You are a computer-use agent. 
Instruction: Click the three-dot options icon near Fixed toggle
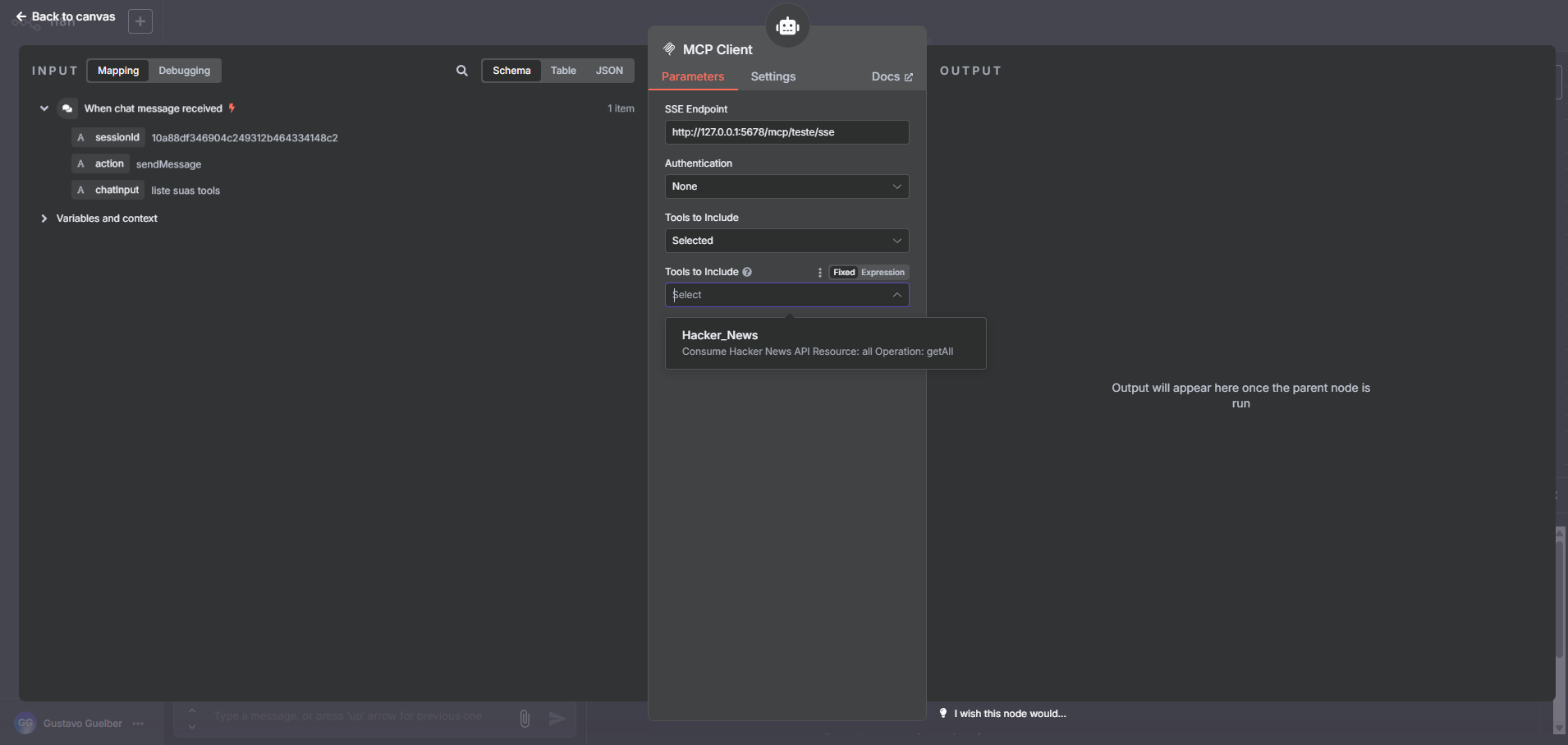pyautogui.click(x=818, y=272)
